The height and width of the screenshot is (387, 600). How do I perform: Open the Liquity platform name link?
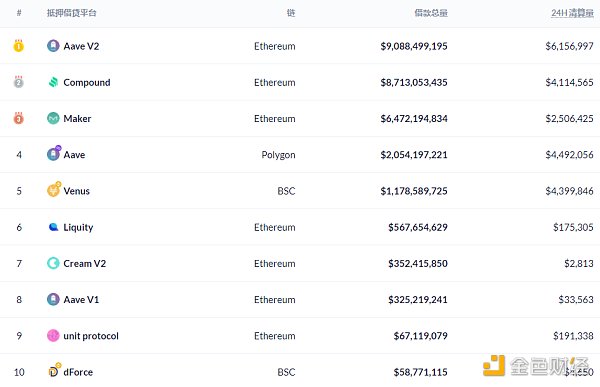(x=78, y=227)
